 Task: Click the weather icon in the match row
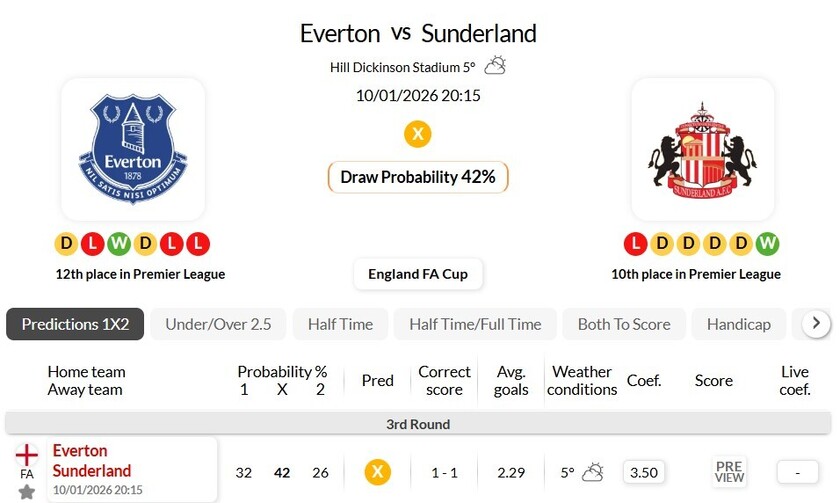click(x=593, y=472)
